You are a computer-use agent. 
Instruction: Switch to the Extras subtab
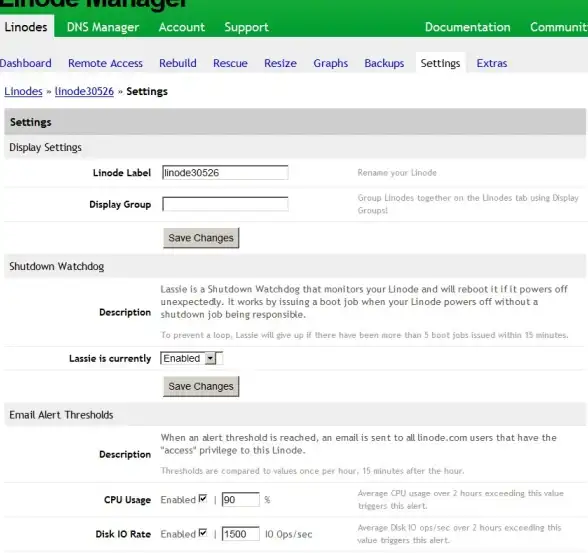click(x=492, y=63)
